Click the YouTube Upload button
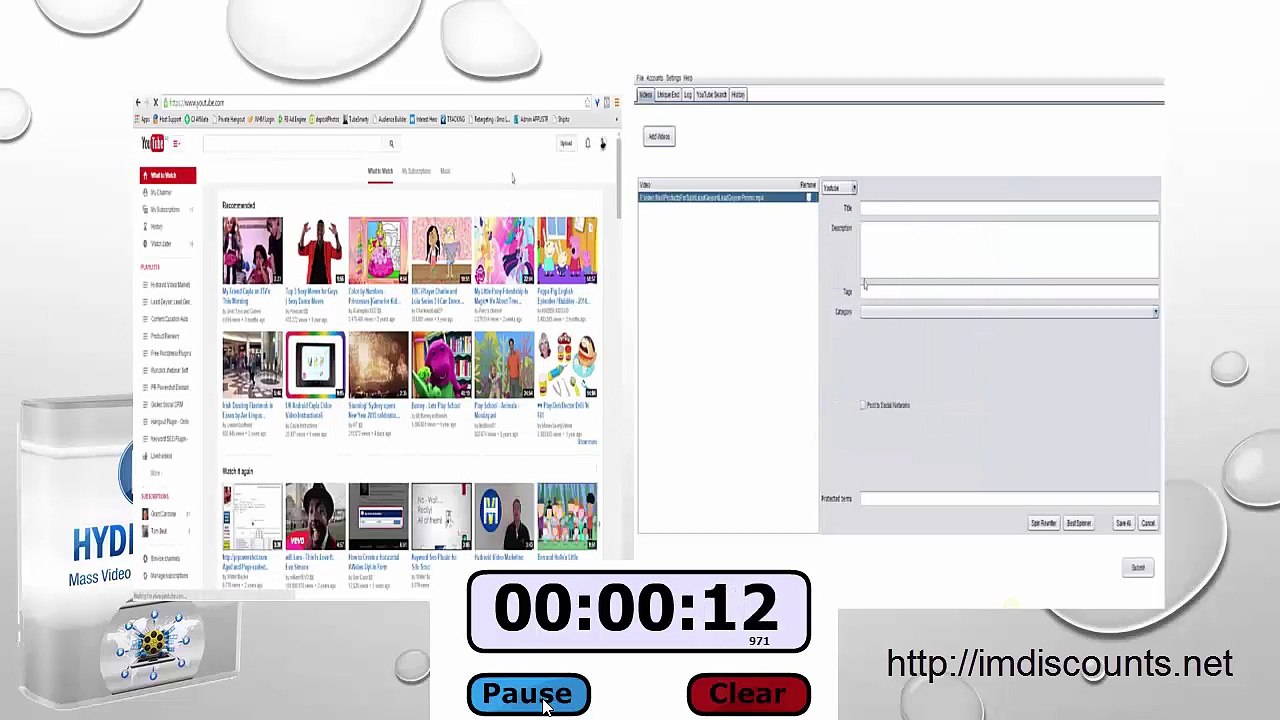 point(566,144)
